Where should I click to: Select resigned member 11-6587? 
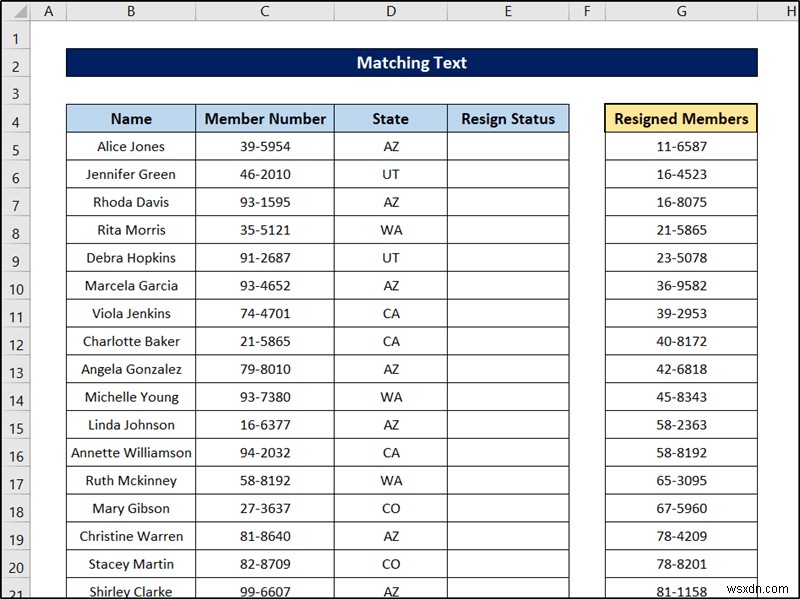click(680, 146)
